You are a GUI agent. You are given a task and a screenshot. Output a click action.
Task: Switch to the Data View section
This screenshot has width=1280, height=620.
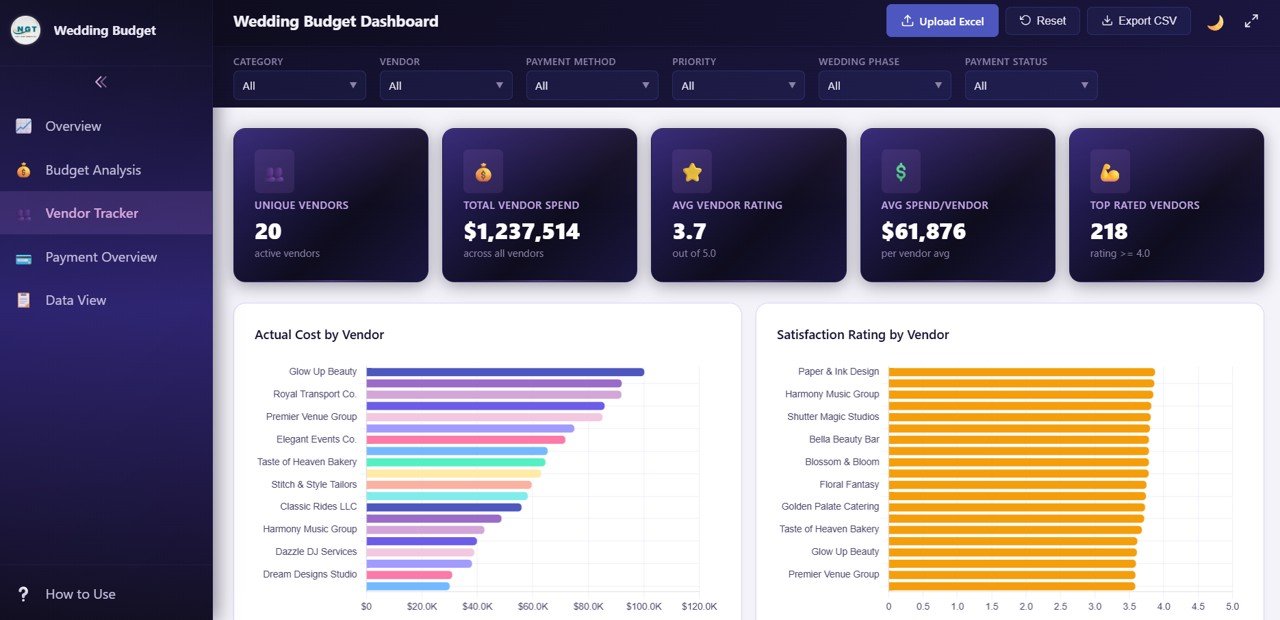(76, 300)
